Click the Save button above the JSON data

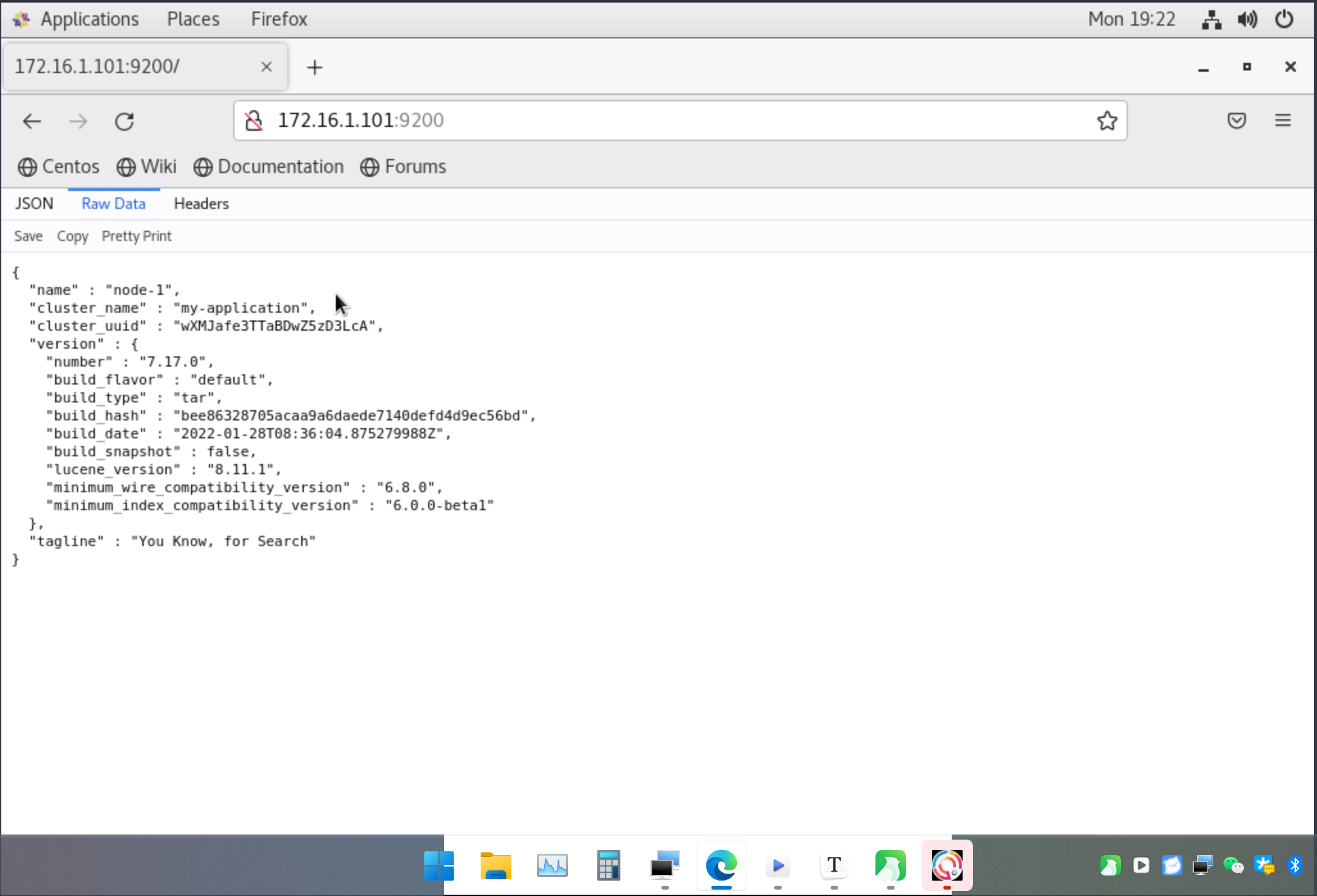pos(28,236)
